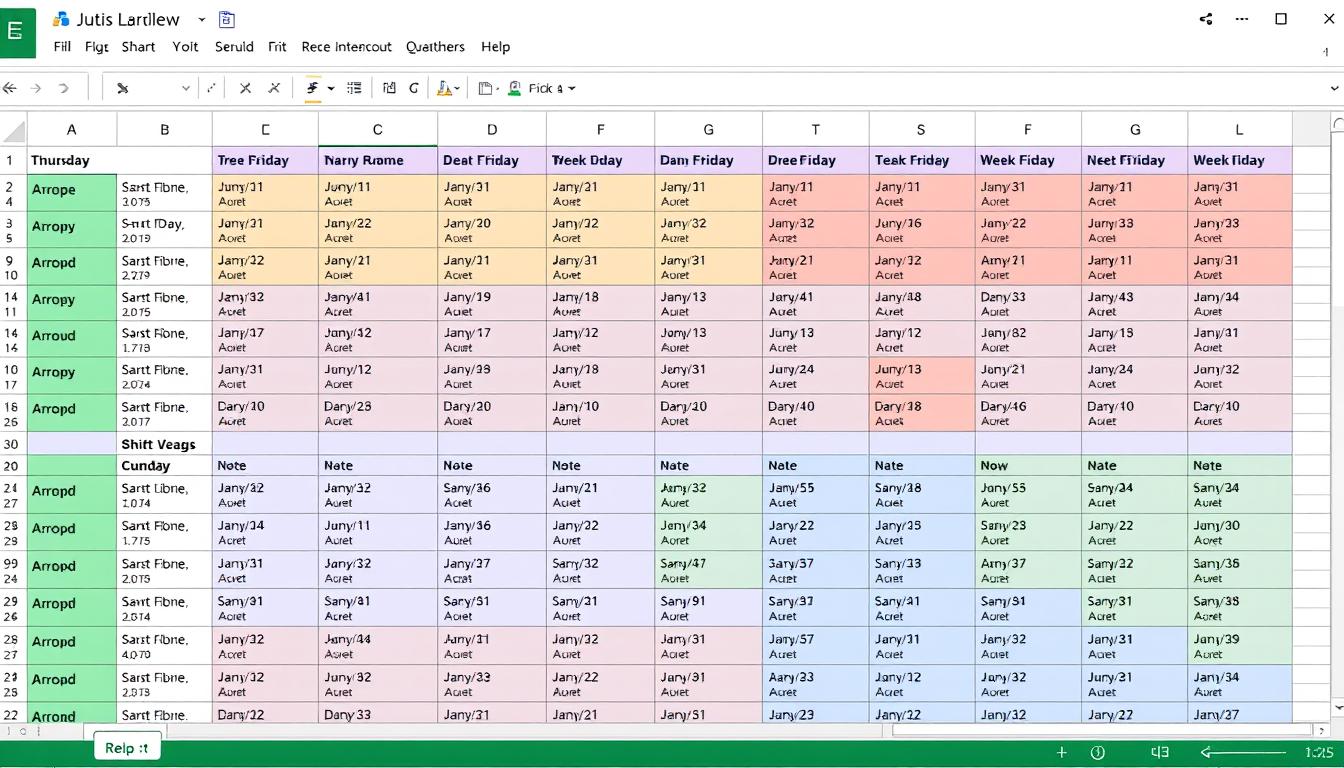Open the dropdown arrow next to the strikethrough icon
Screen dimensions: 1344x768
331,88
